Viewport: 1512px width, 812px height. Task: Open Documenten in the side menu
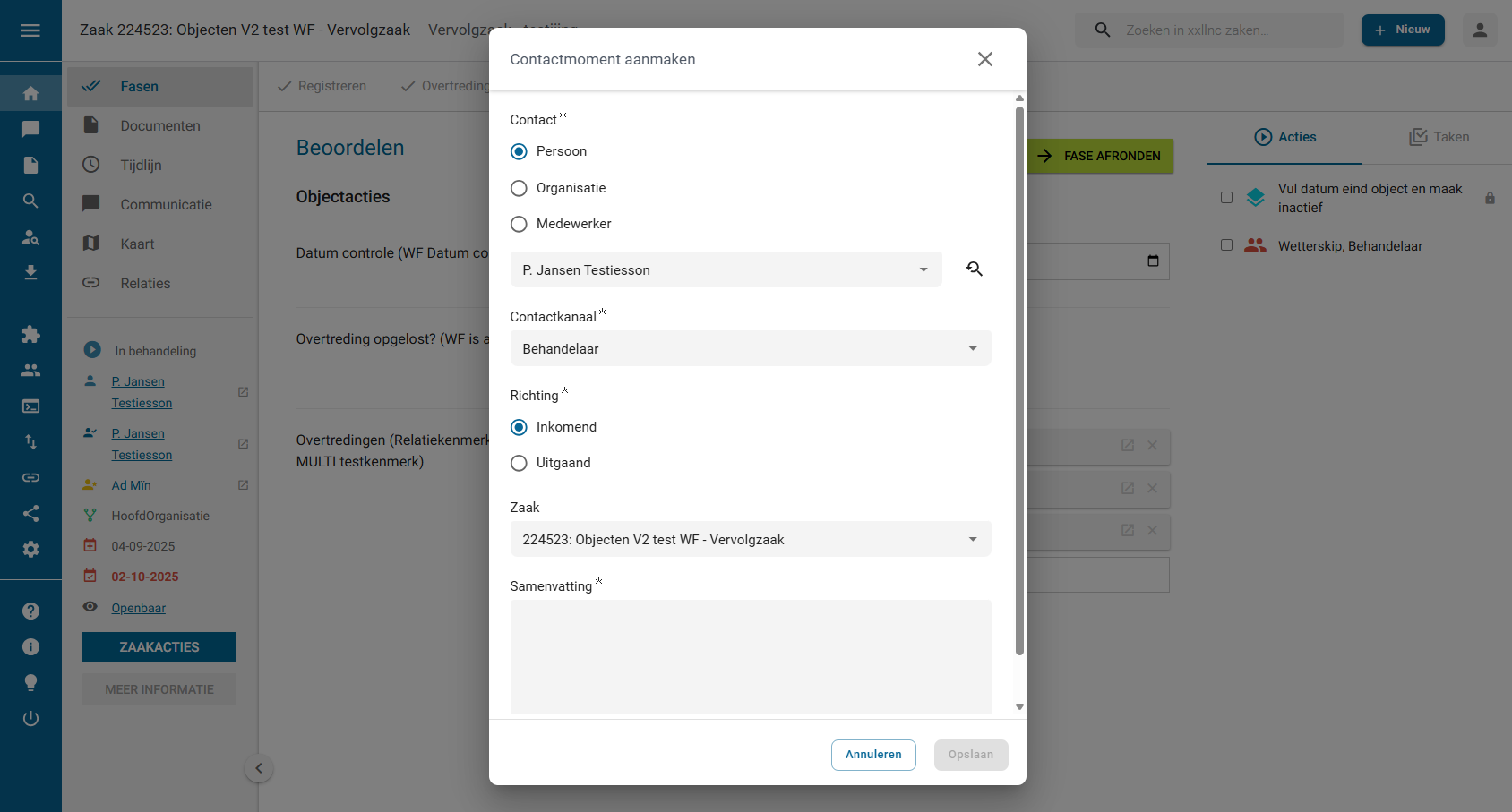tap(160, 126)
